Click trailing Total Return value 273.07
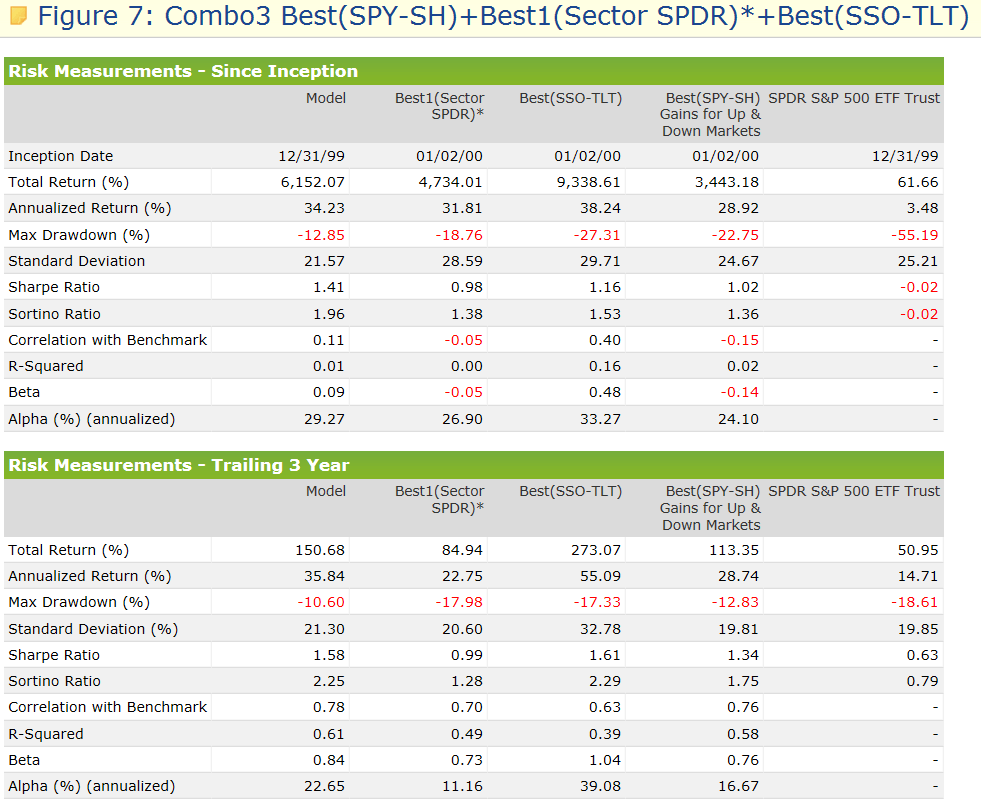981x807 pixels. click(x=596, y=550)
